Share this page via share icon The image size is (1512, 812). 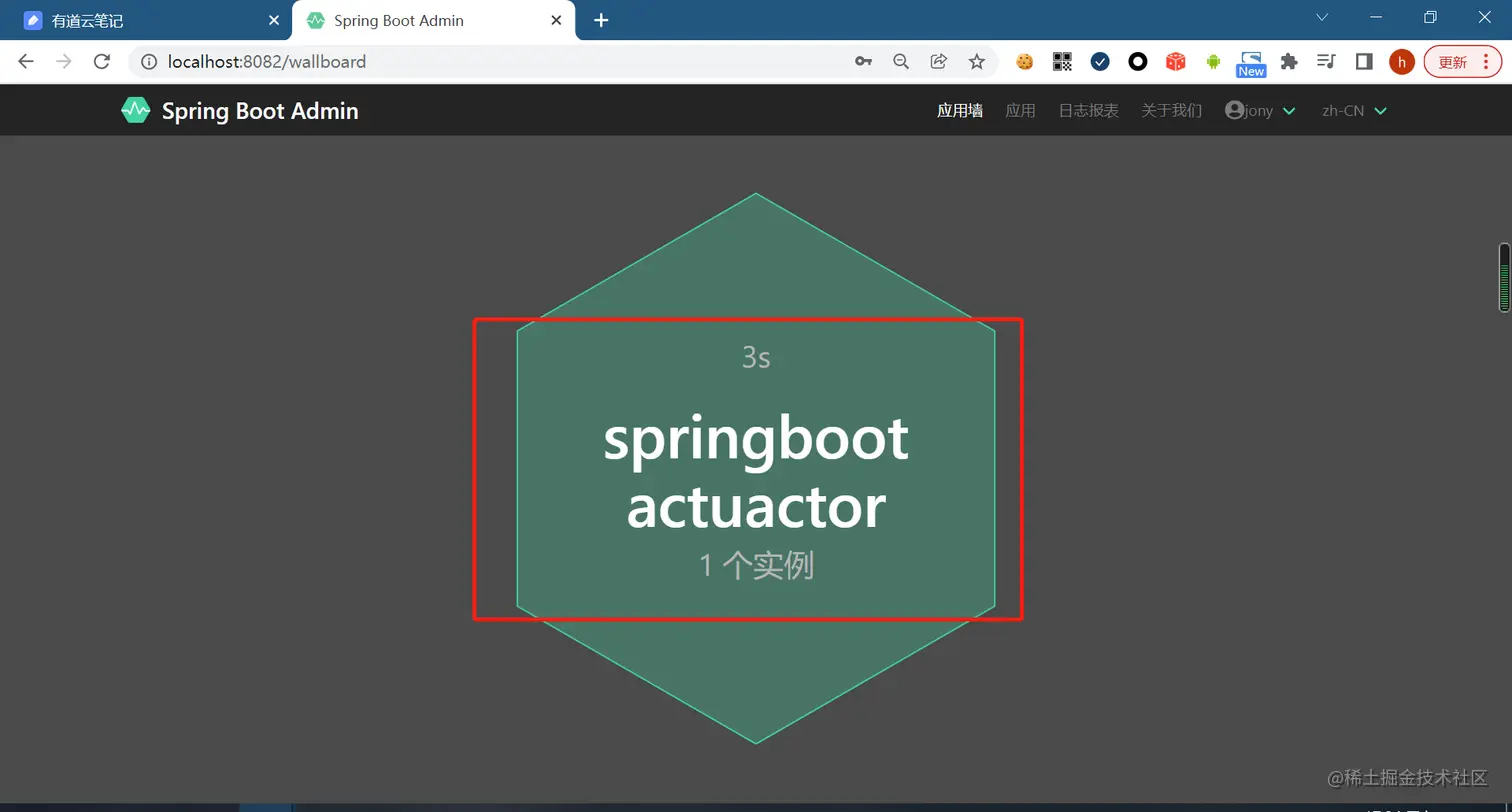coord(939,62)
